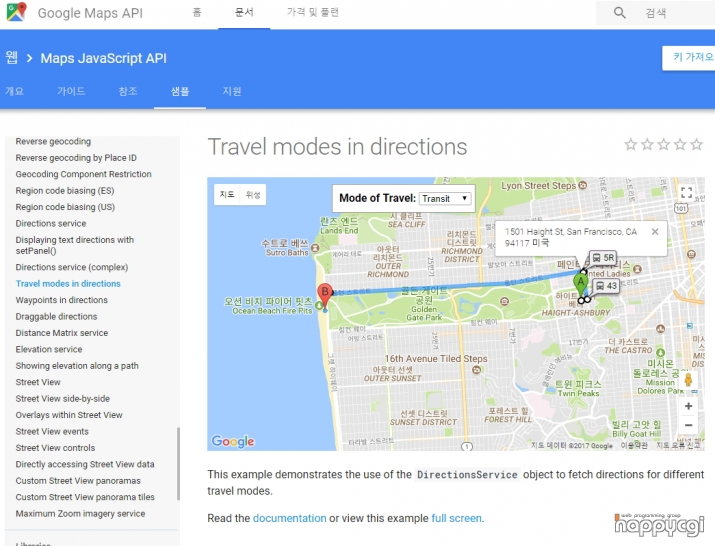Open the documentation link

[289, 518]
